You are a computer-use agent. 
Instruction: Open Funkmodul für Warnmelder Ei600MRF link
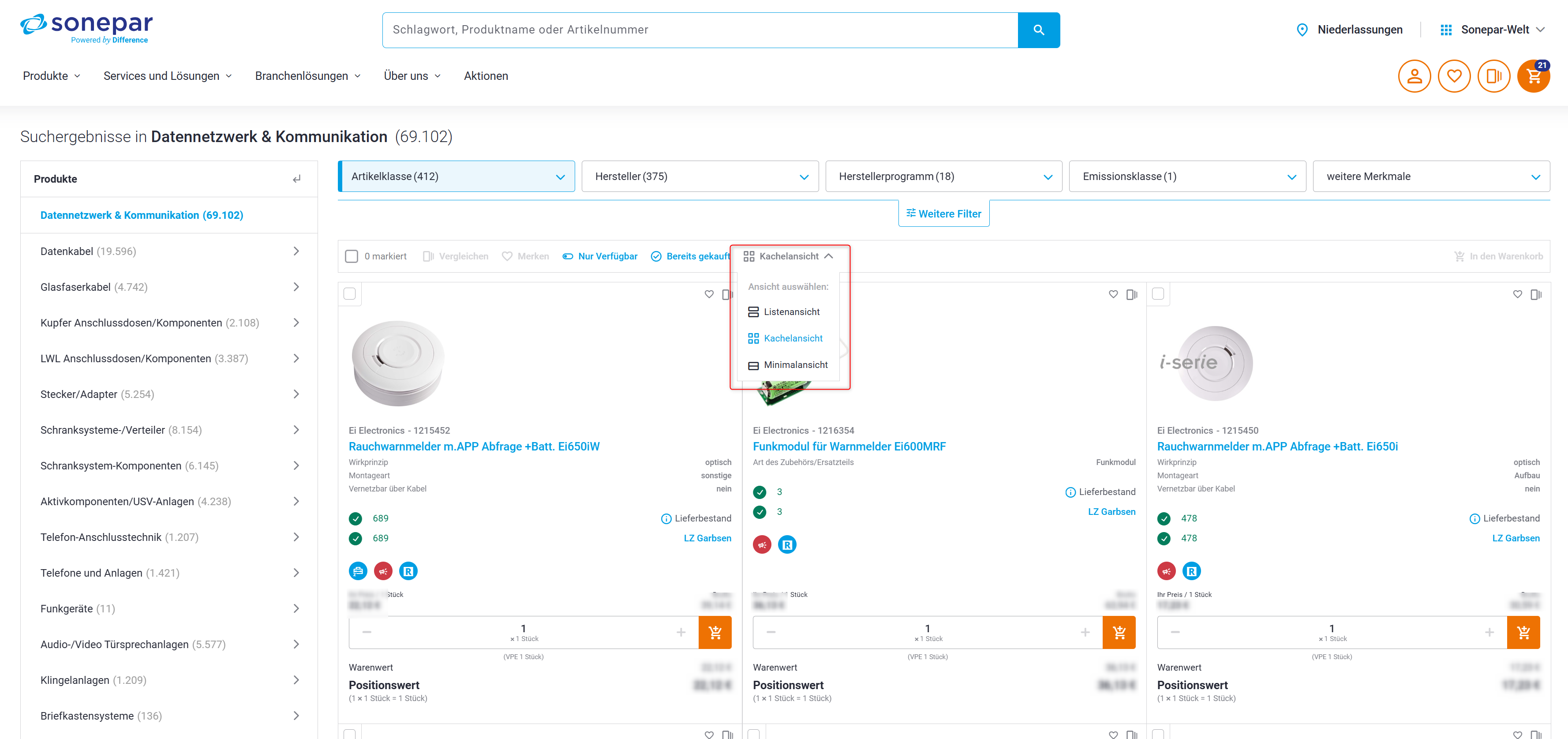tap(849, 447)
